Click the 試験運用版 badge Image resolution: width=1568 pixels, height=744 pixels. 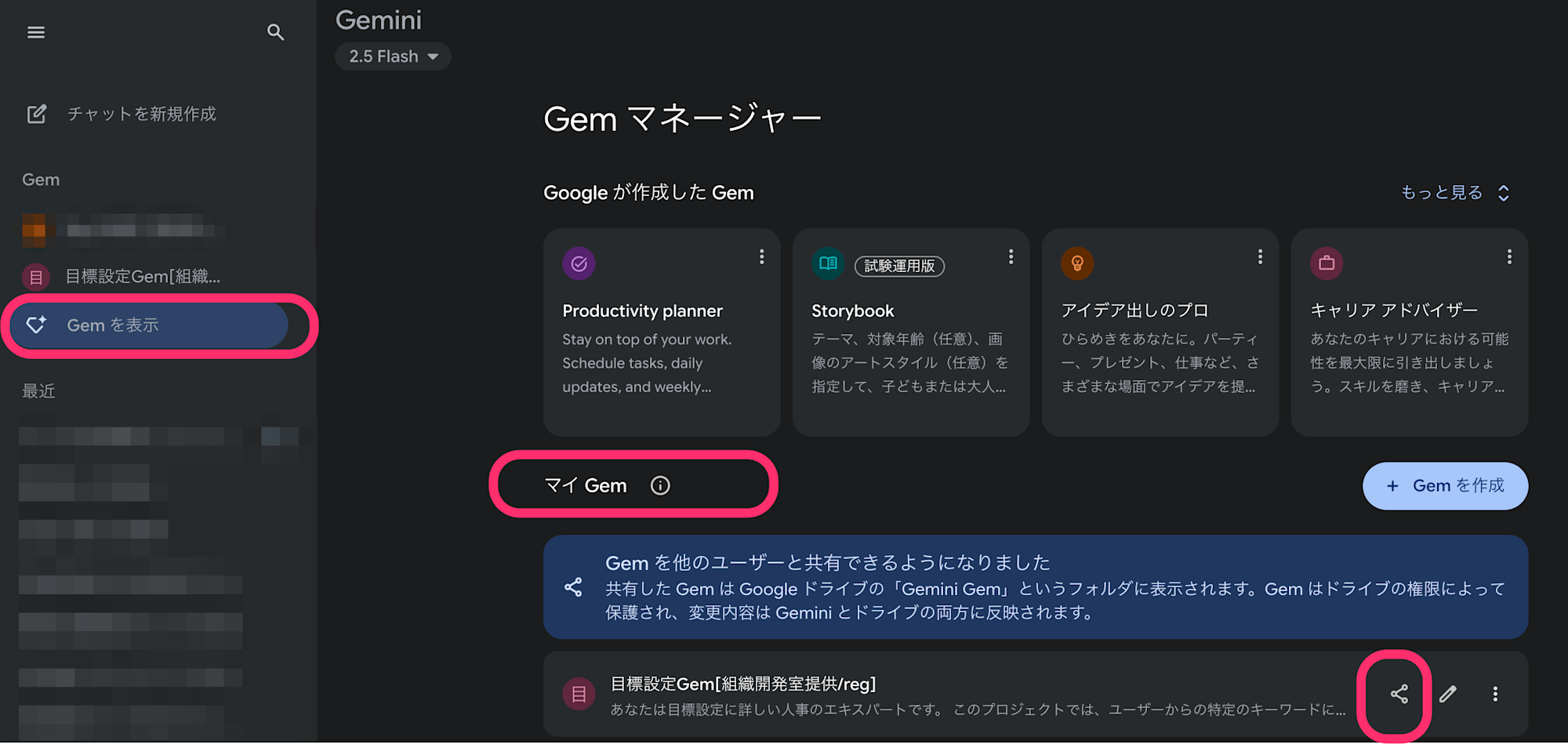899,266
